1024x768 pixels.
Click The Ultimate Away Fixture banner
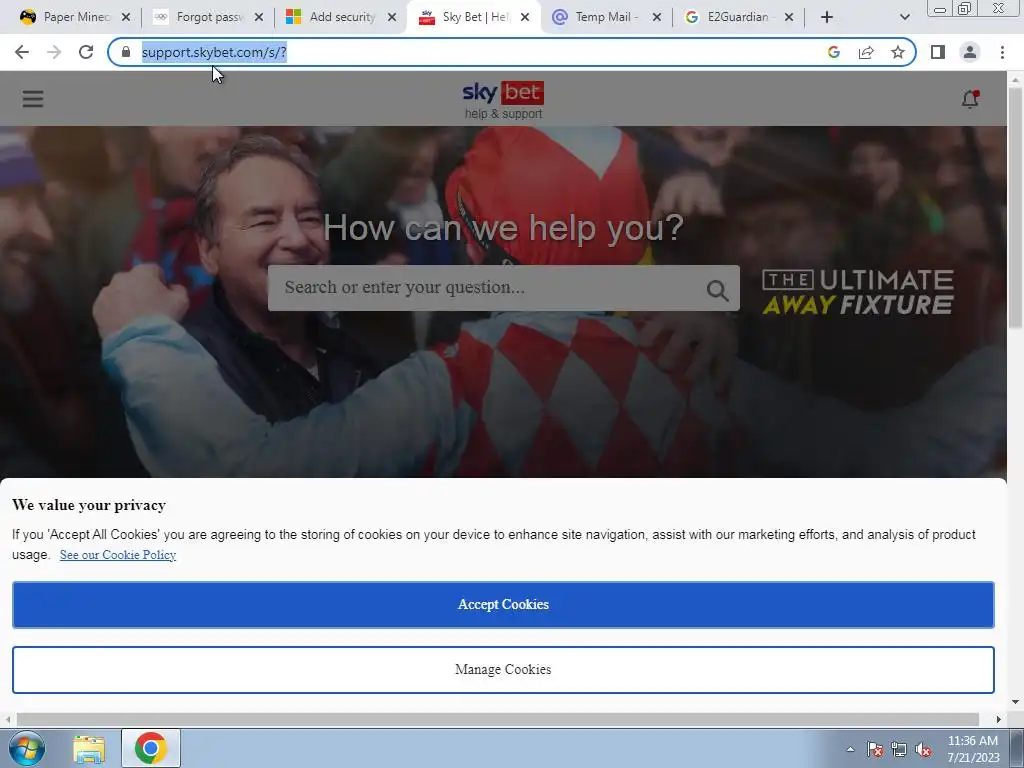[x=857, y=292]
